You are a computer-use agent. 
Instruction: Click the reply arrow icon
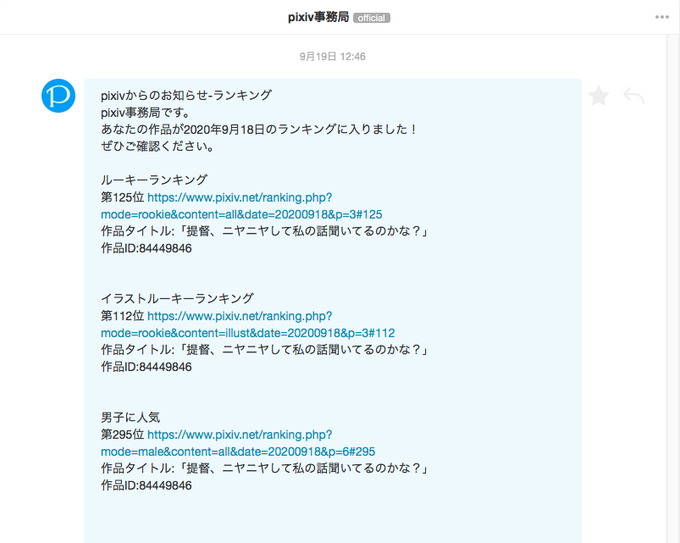[634, 96]
